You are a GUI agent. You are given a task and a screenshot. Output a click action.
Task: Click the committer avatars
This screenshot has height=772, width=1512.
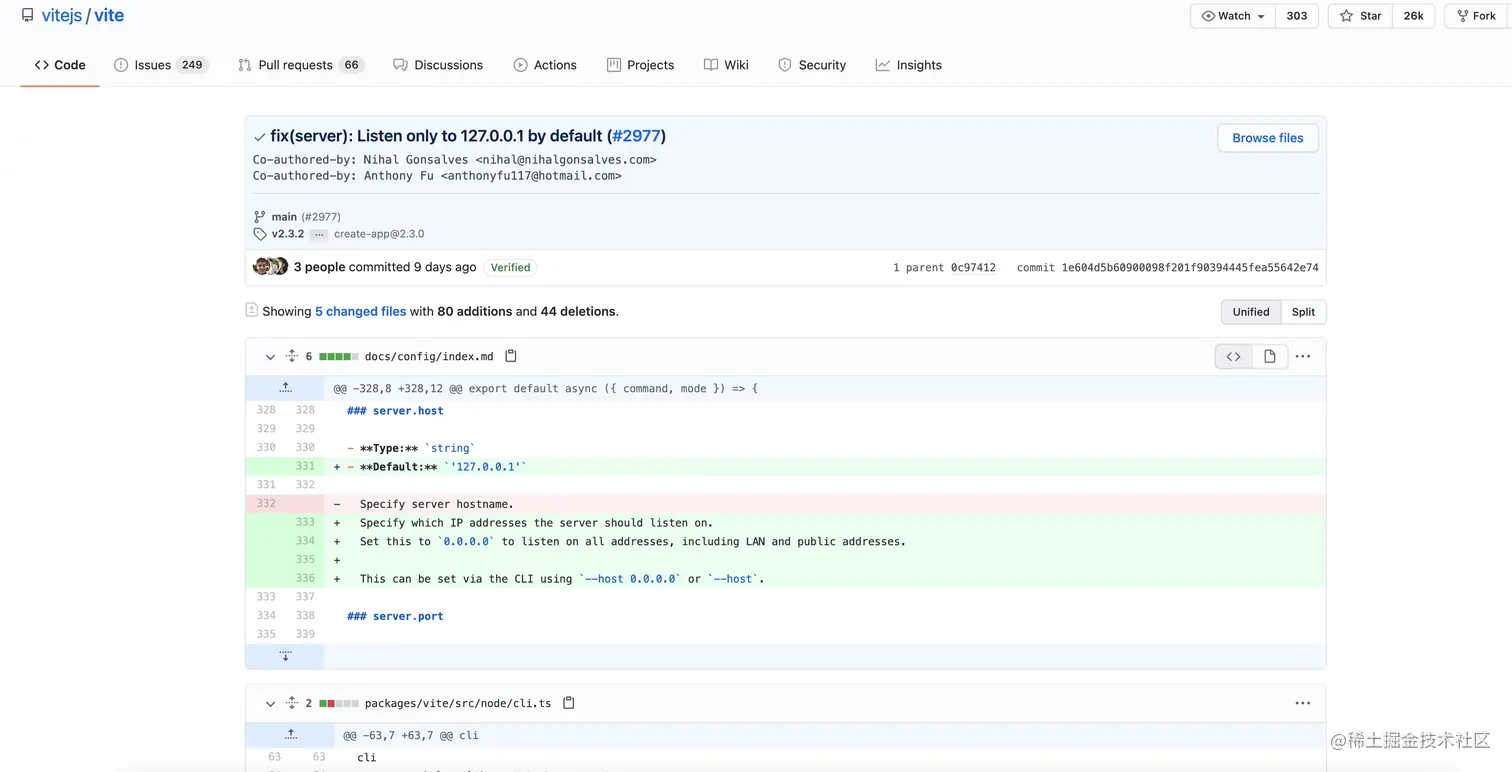(270, 267)
